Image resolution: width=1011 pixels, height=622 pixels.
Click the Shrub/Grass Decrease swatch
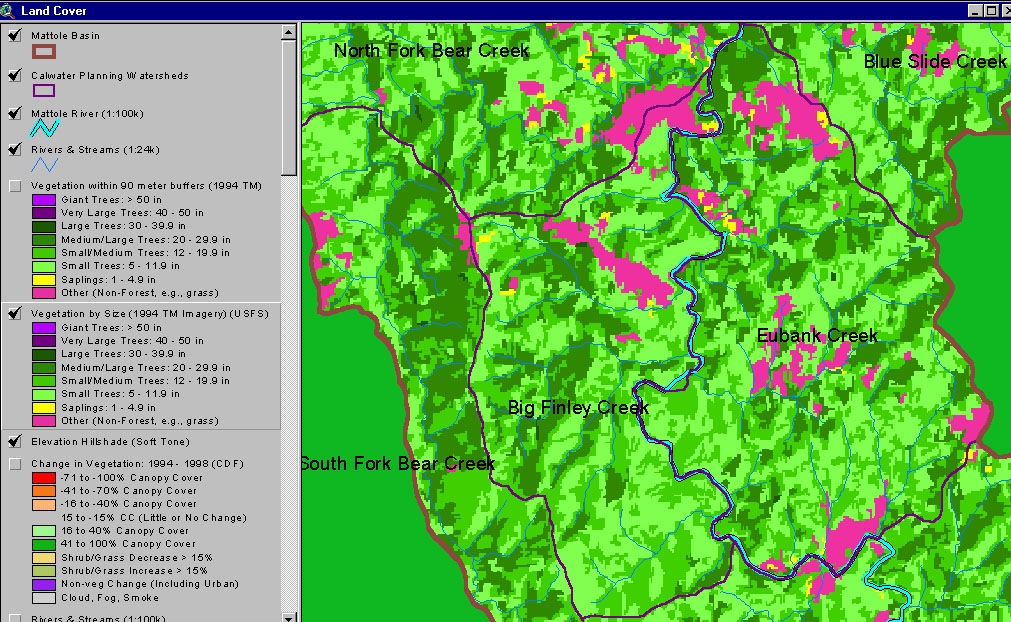pyautogui.click(x=44, y=558)
